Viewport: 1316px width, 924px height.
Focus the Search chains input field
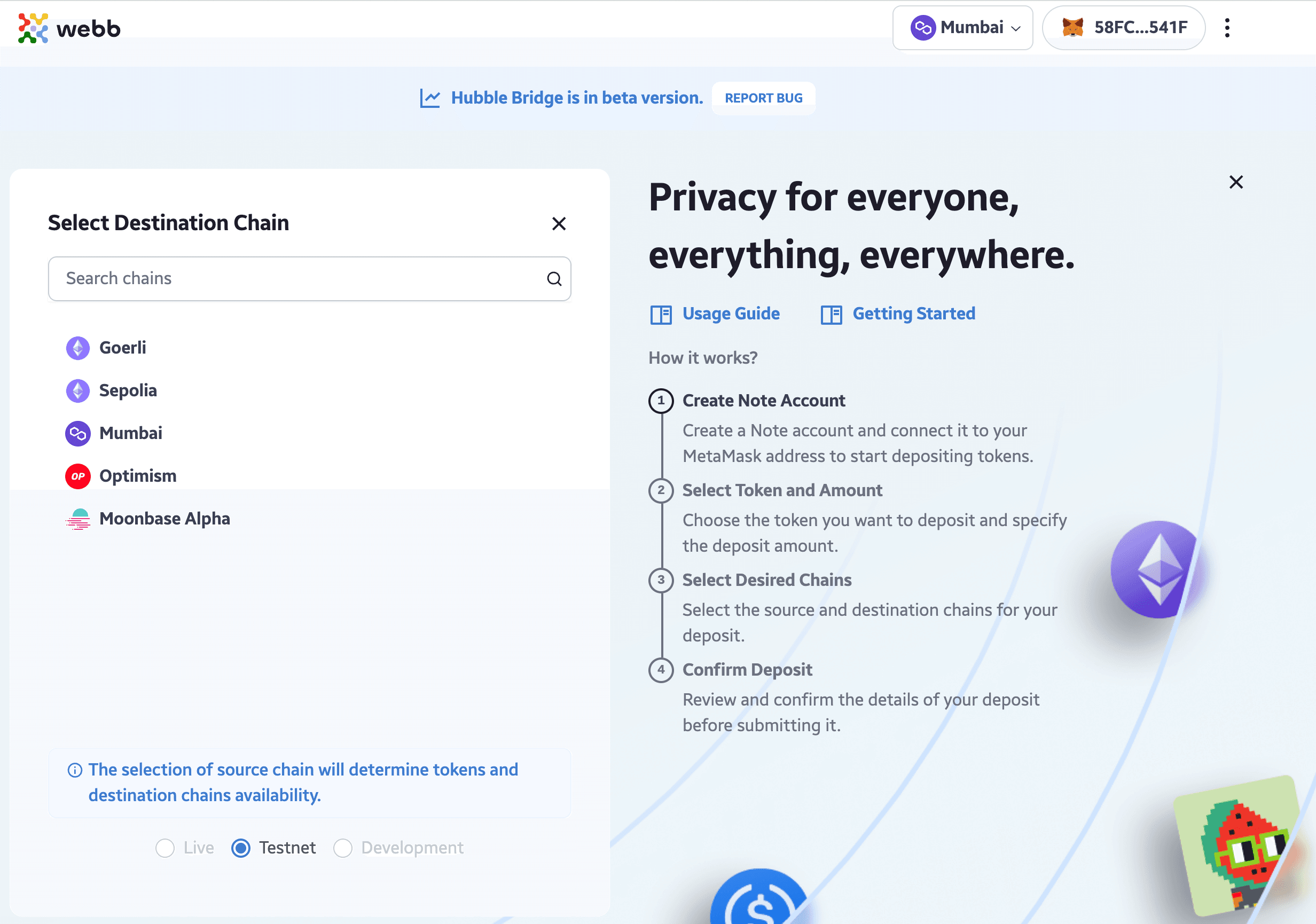point(310,279)
